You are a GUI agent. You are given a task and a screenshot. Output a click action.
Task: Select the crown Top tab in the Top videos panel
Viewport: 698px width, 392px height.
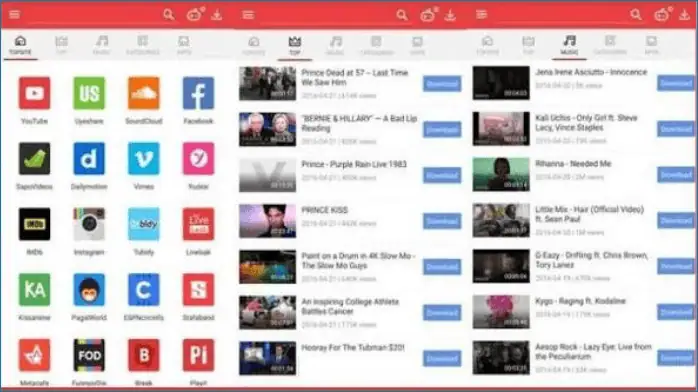pos(295,46)
